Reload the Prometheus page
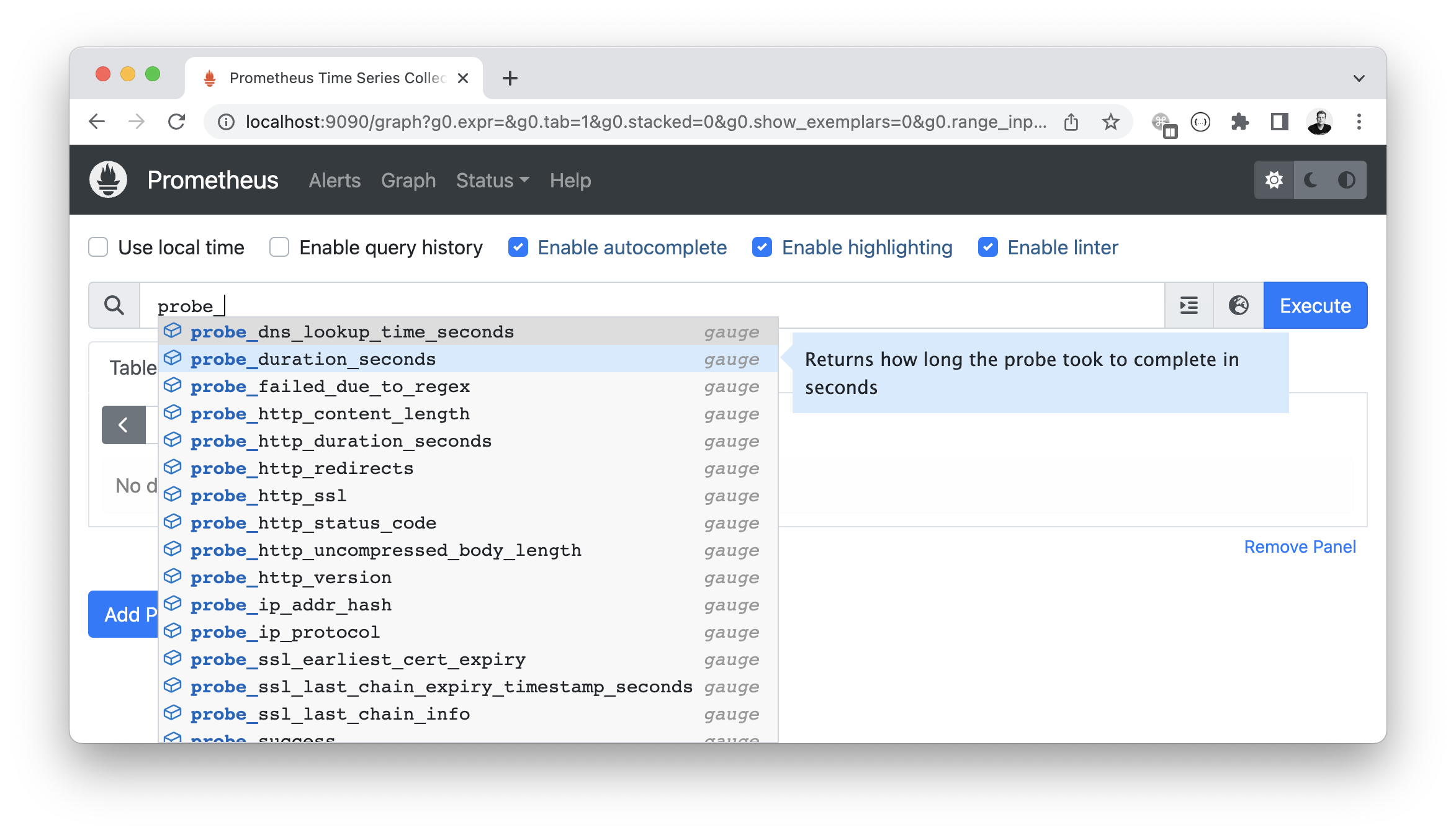 (x=177, y=122)
